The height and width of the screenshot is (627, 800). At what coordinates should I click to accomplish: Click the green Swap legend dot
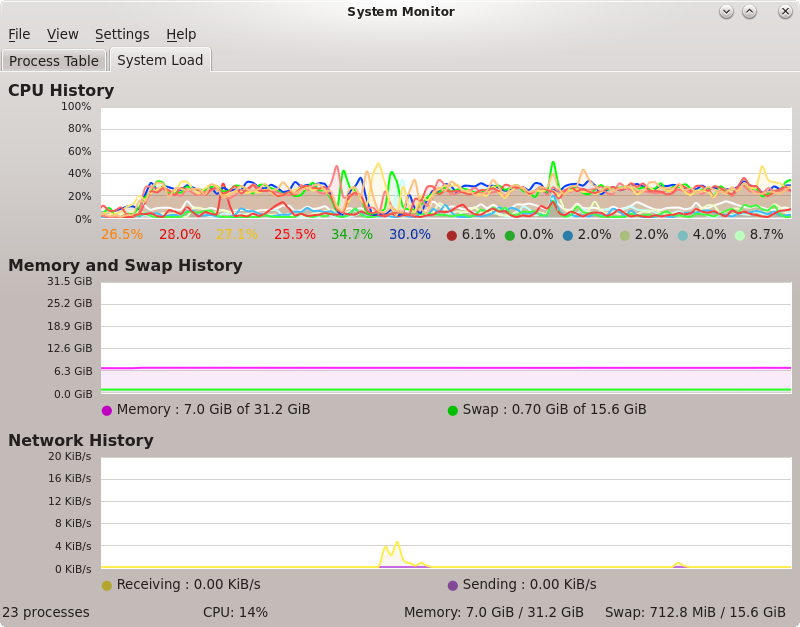(453, 411)
